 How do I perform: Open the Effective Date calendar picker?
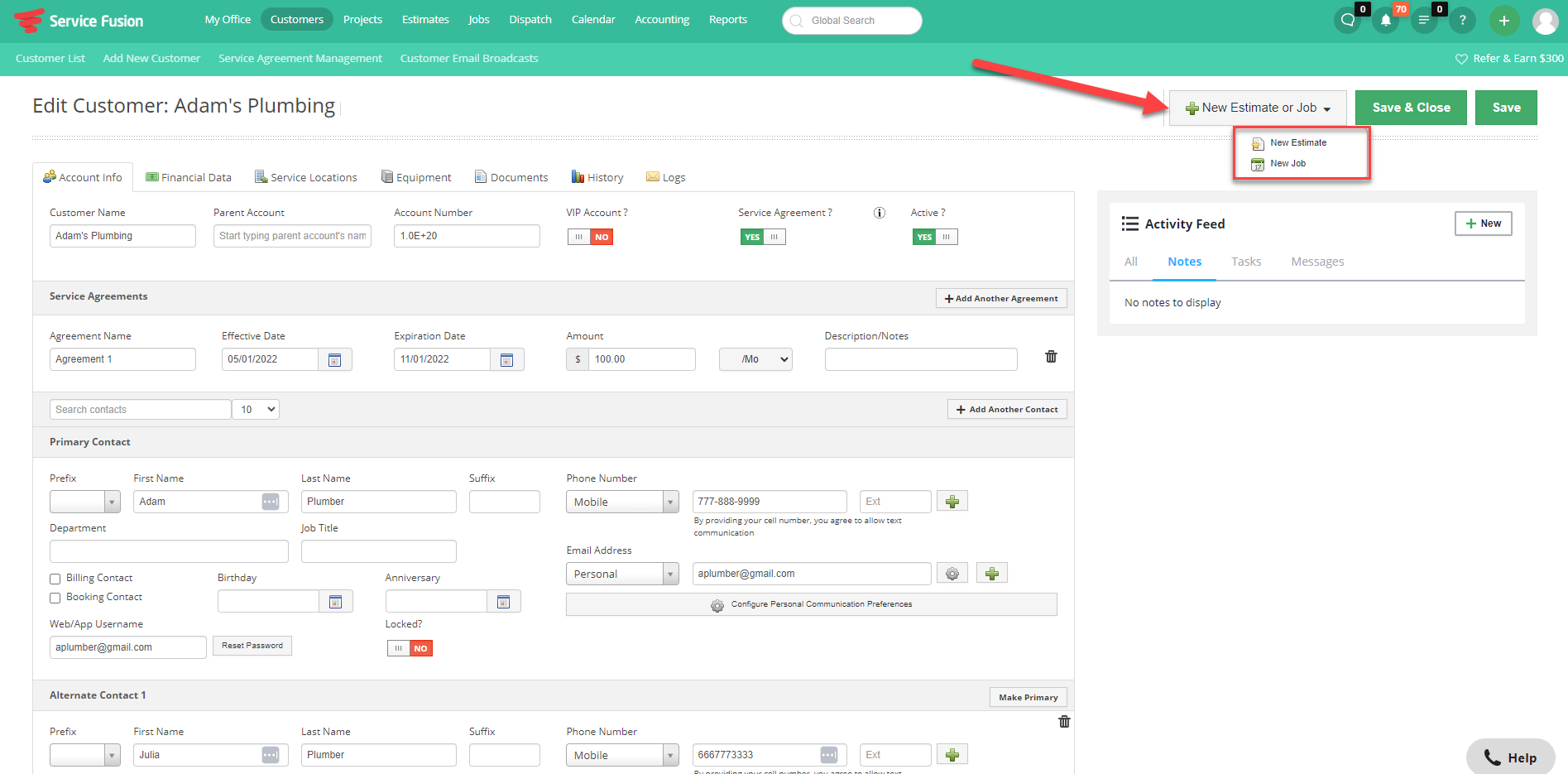coord(335,359)
